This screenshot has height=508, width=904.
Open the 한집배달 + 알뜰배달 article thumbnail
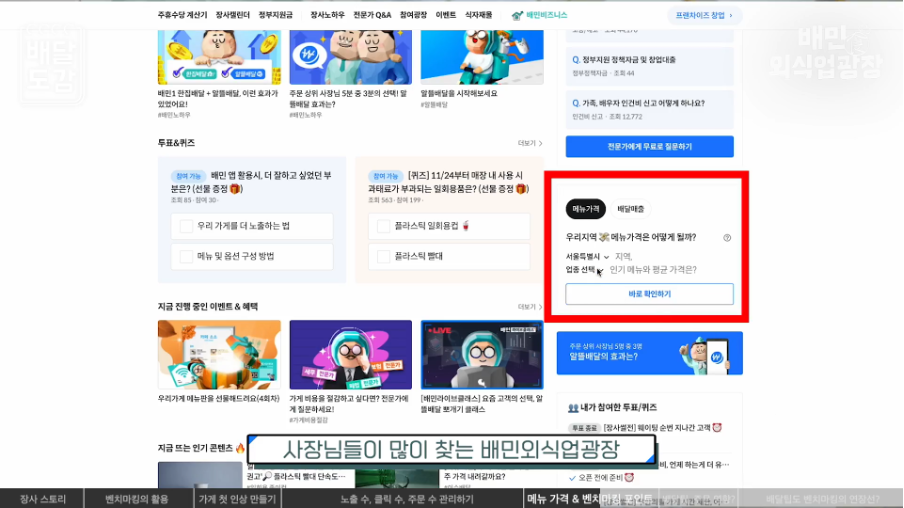(219, 57)
